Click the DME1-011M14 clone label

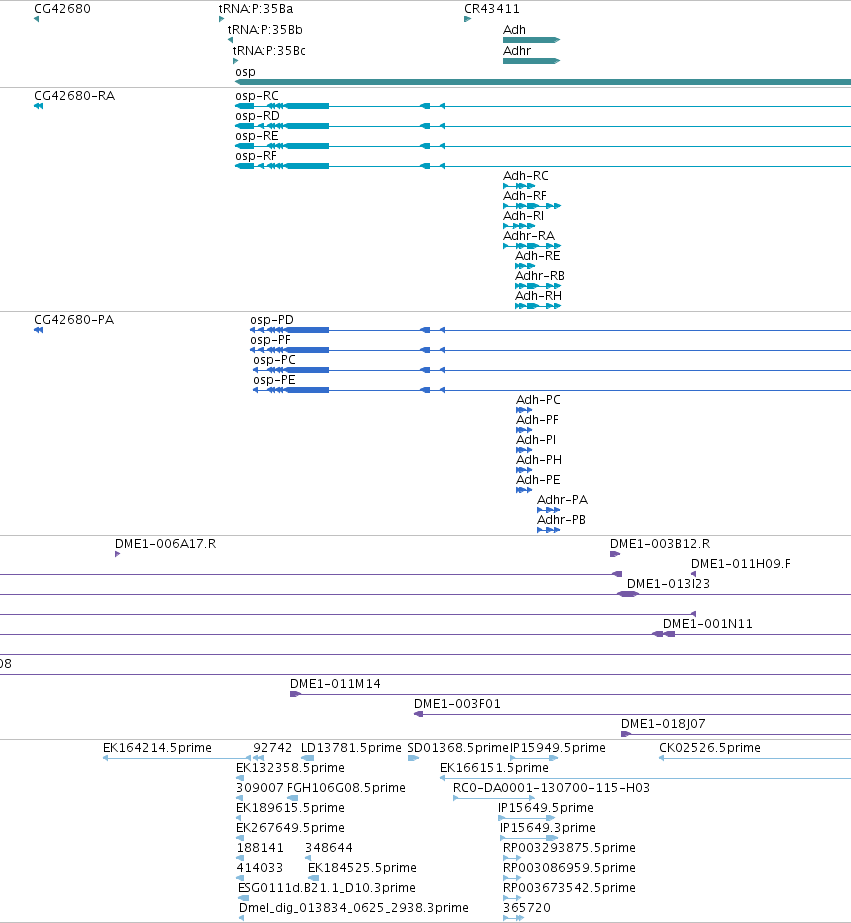click(x=335, y=685)
